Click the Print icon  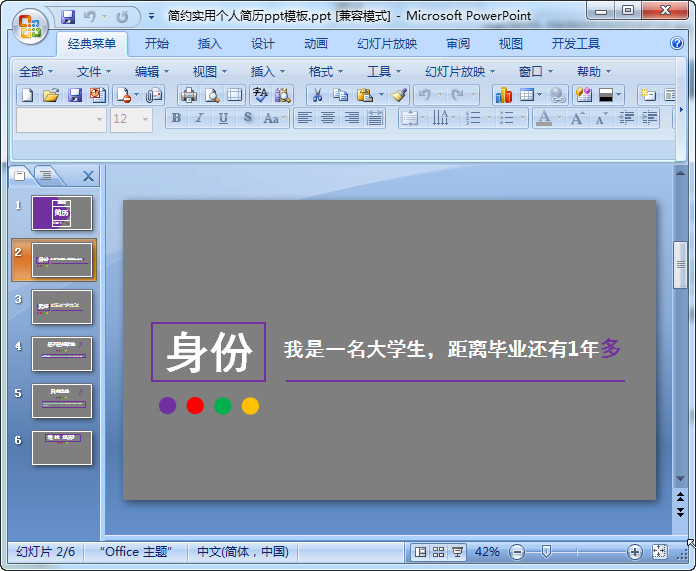[x=189, y=95]
